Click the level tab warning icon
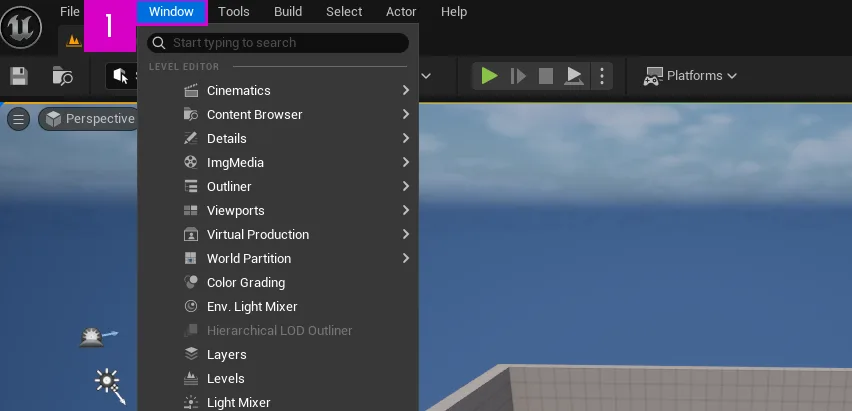The height and width of the screenshot is (411, 852). (x=73, y=41)
